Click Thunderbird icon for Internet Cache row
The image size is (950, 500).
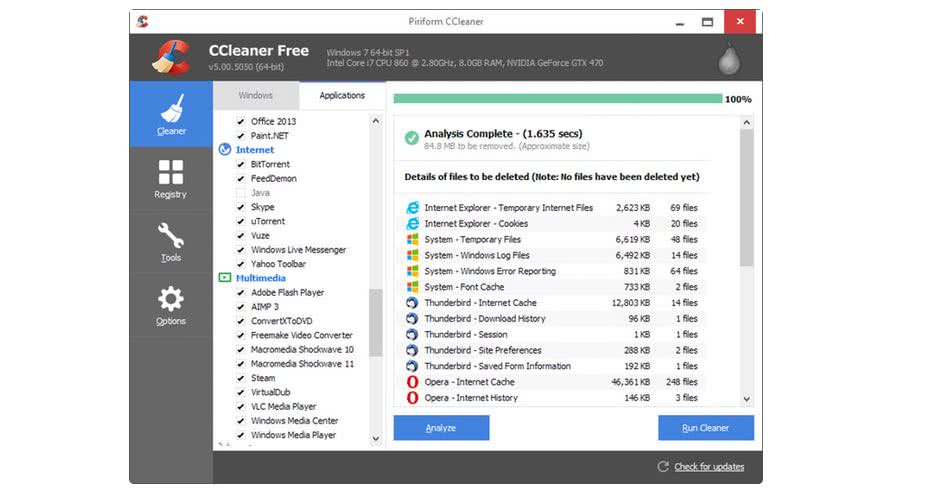point(412,302)
